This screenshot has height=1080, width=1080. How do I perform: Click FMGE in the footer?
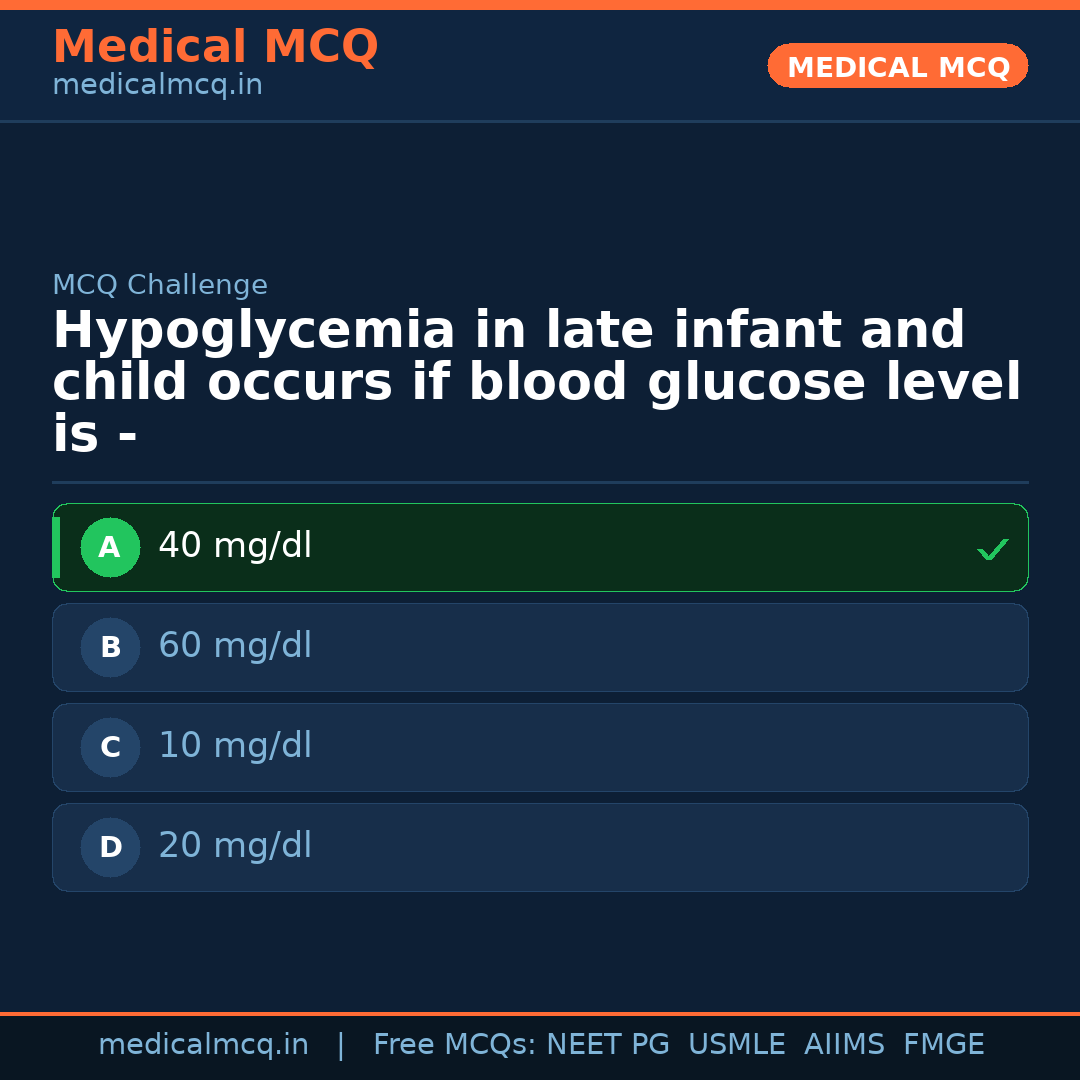[x=943, y=1045]
